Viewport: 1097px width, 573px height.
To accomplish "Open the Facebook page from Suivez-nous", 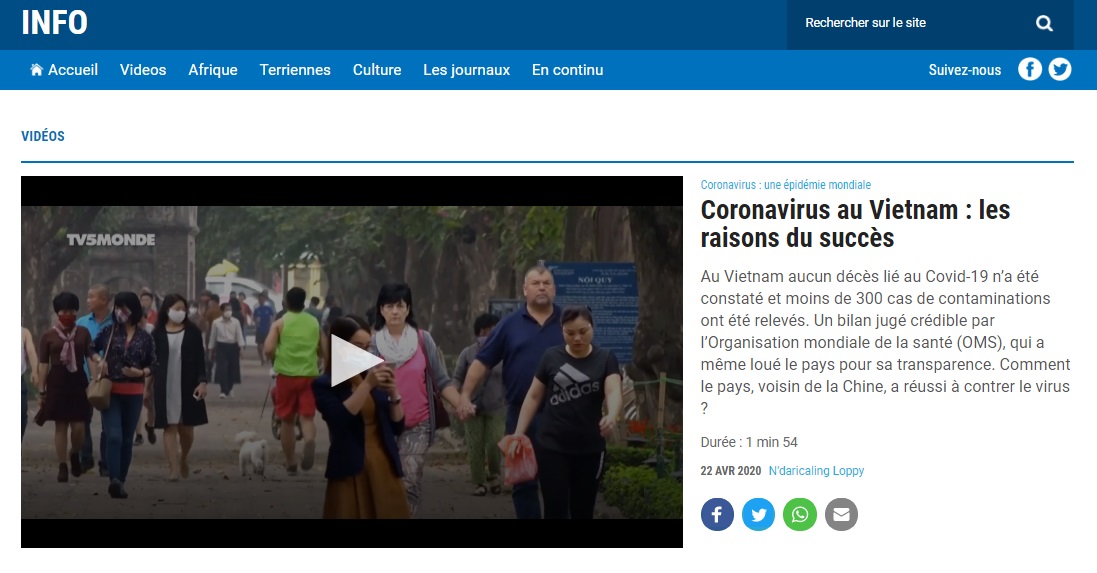I will (x=1029, y=69).
